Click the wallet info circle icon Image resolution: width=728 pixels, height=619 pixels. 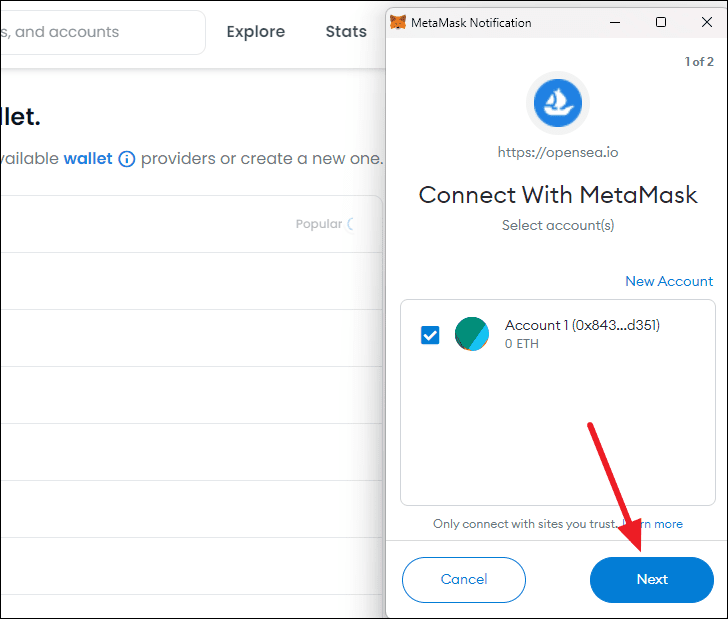(127, 159)
